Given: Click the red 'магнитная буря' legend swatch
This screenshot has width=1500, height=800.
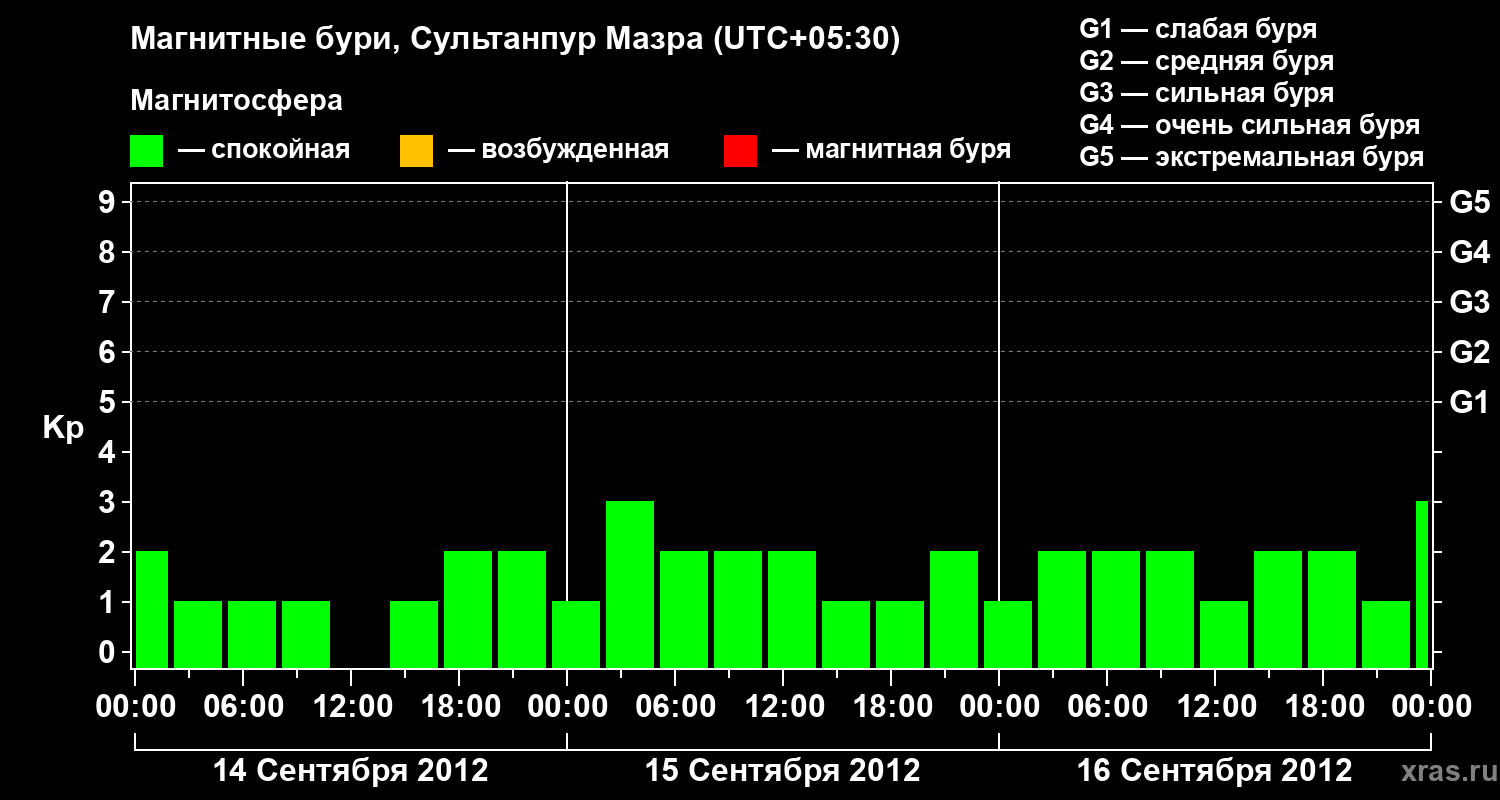Looking at the screenshot, I should [x=740, y=151].
